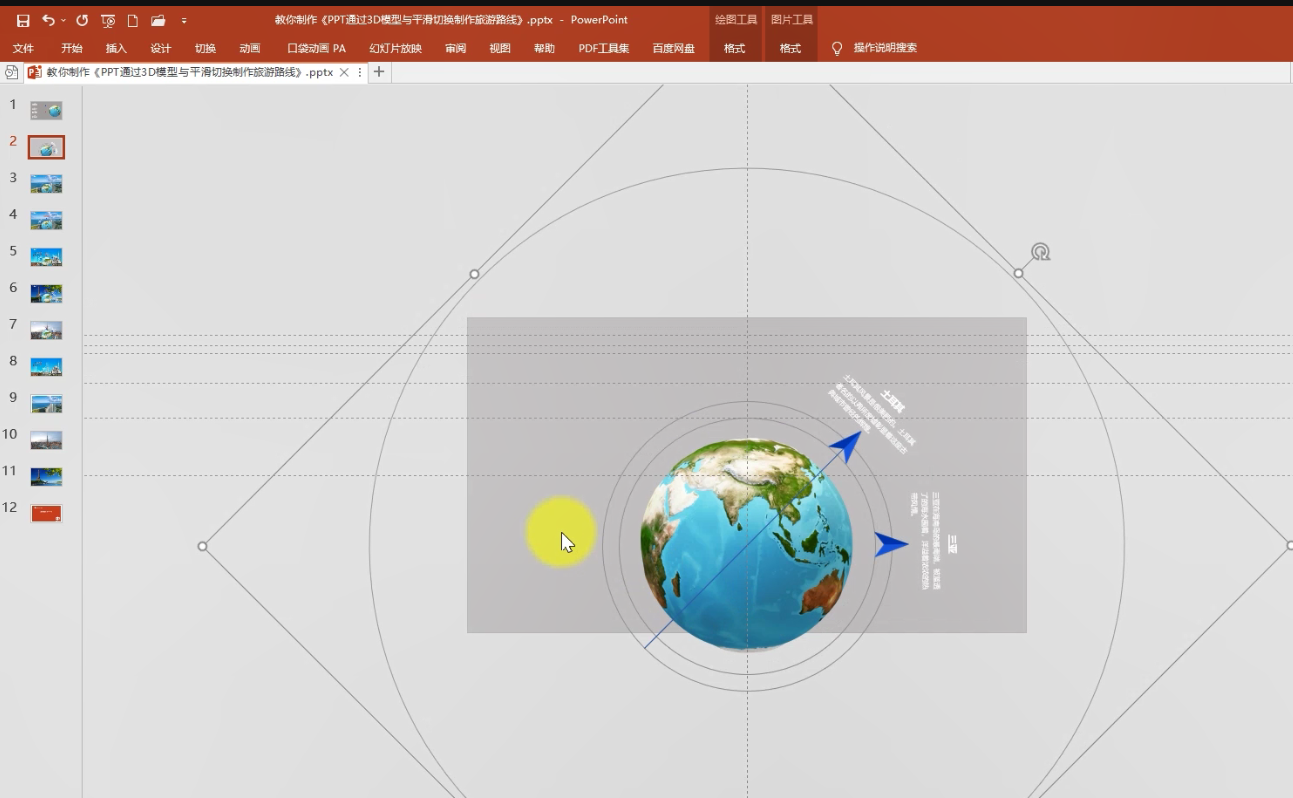Click the upper-right edge sizing handle

[x=1018, y=273]
